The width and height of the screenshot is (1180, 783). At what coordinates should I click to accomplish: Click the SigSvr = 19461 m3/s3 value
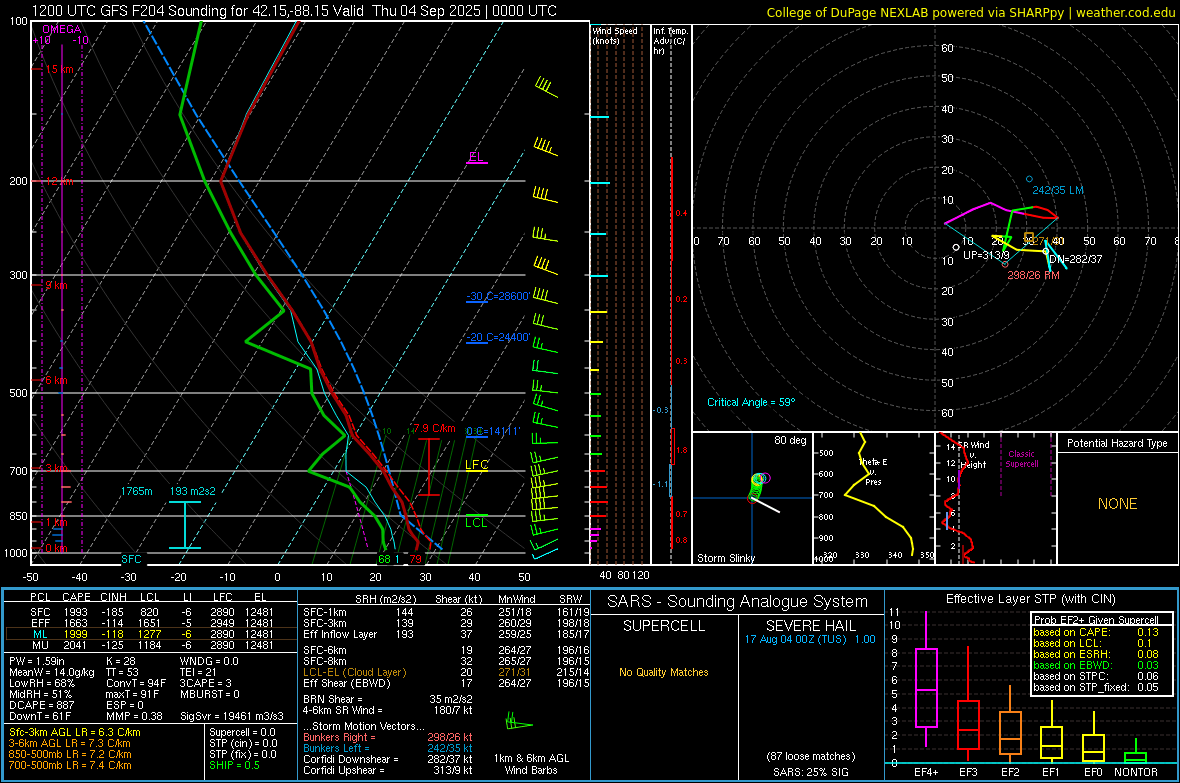(232, 716)
